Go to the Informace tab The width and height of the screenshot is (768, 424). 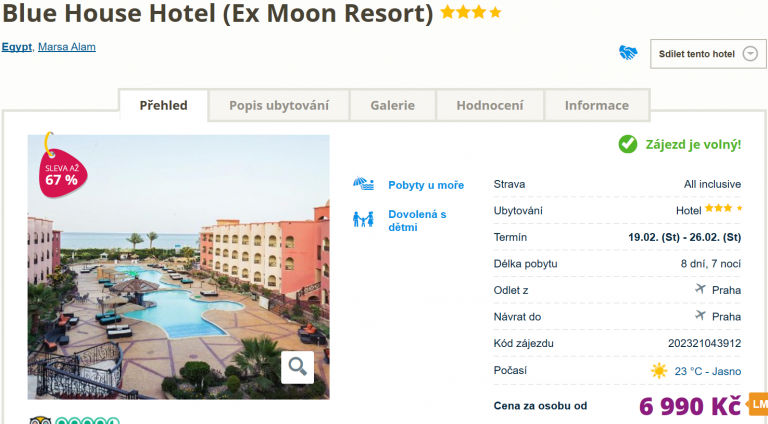(x=597, y=105)
